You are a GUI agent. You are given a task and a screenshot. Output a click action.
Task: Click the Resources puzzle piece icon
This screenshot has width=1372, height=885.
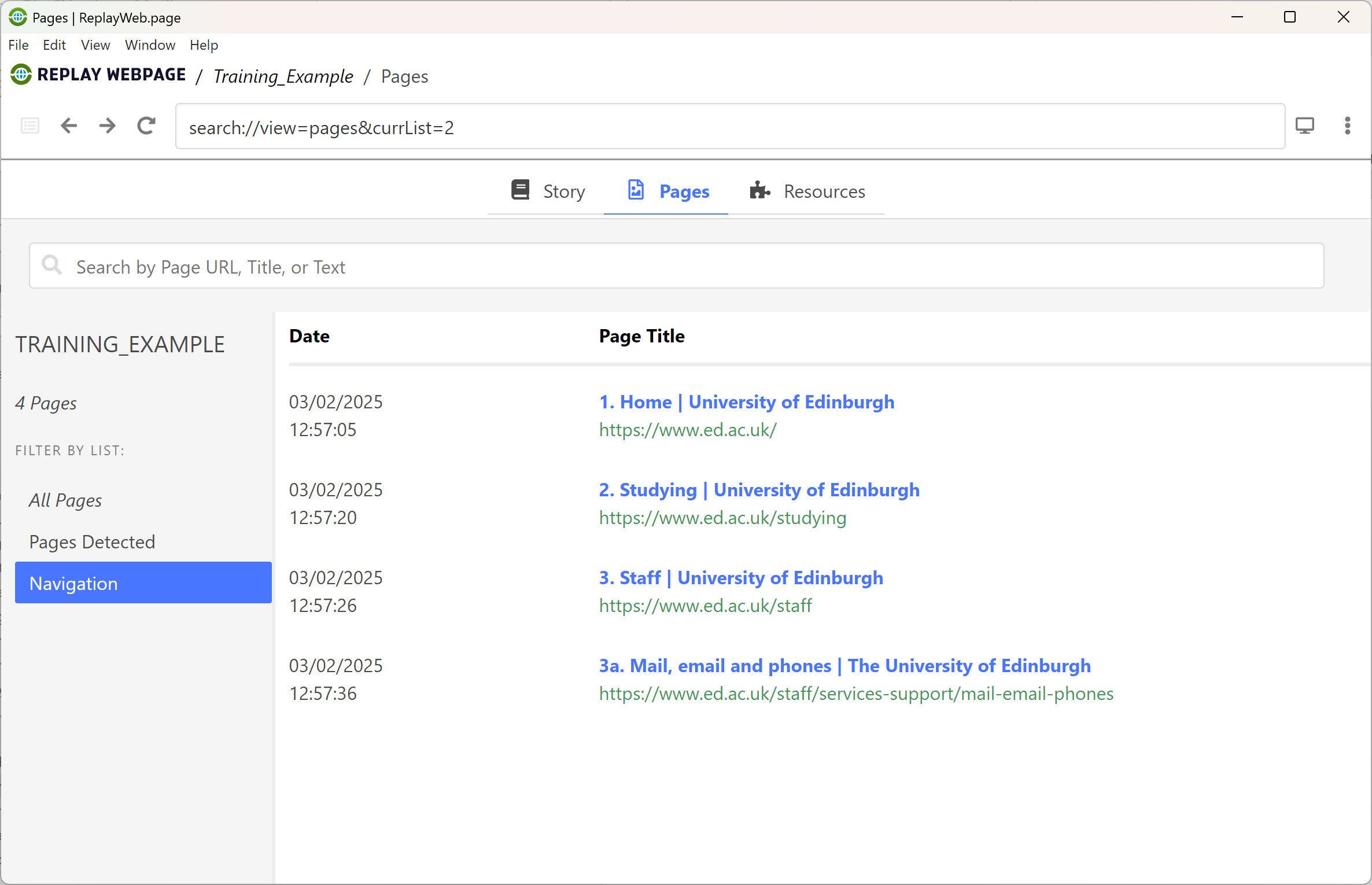pos(760,190)
